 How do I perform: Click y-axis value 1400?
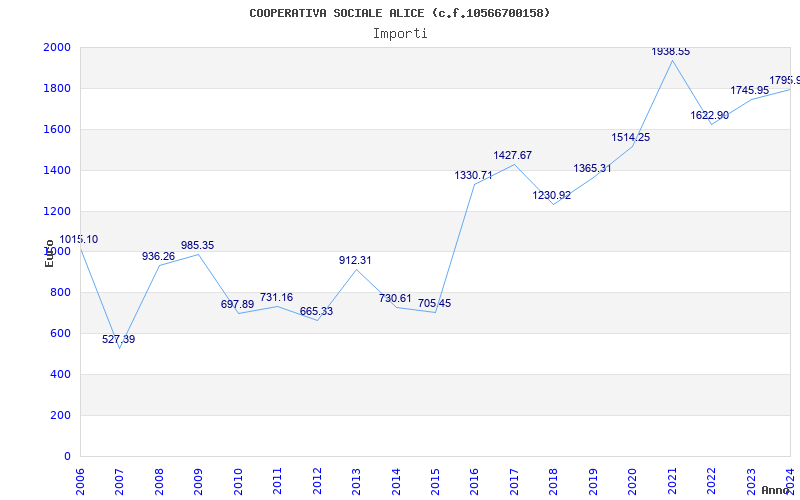pos(57,170)
